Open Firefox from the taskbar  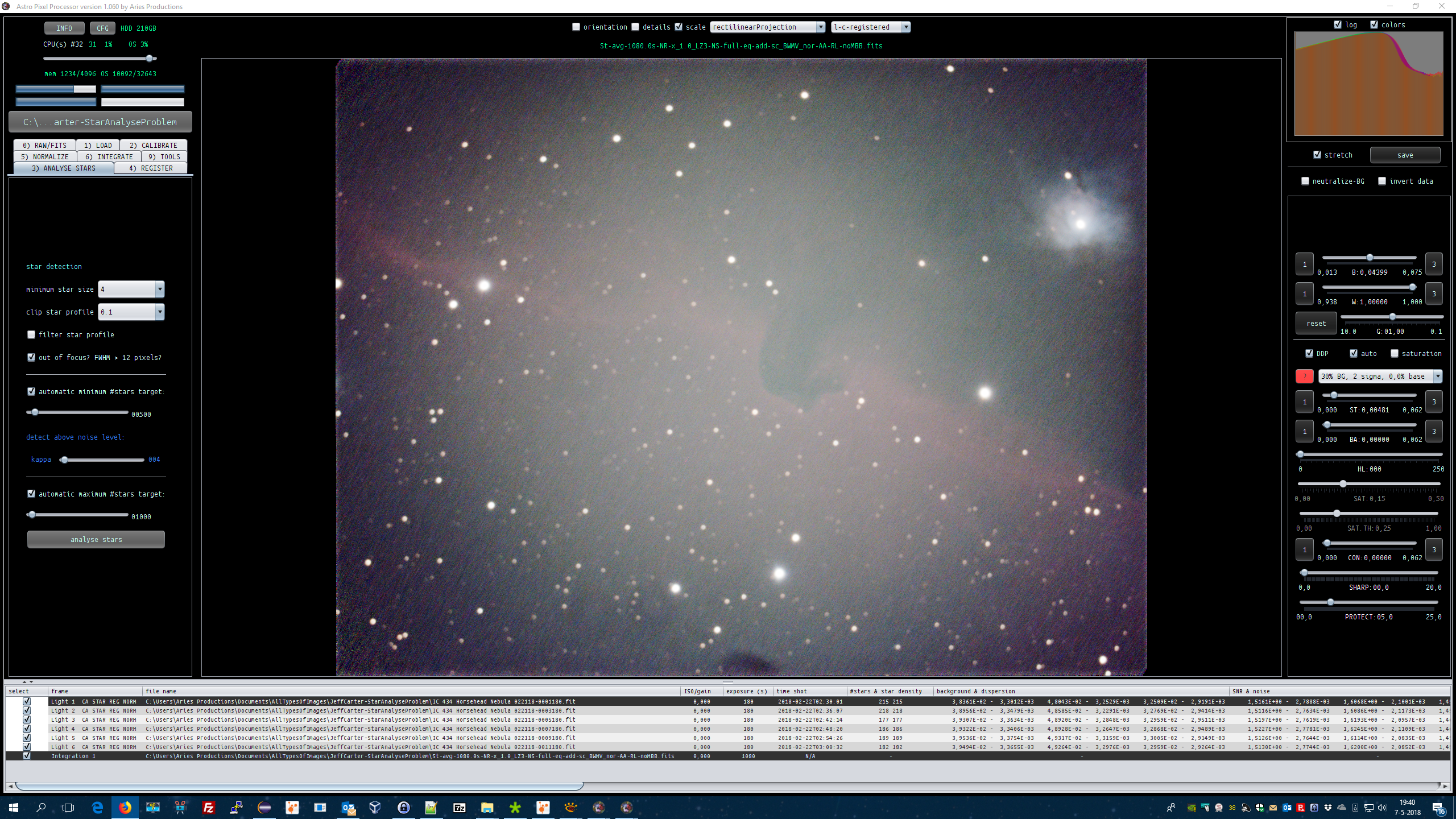pyautogui.click(x=125, y=807)
